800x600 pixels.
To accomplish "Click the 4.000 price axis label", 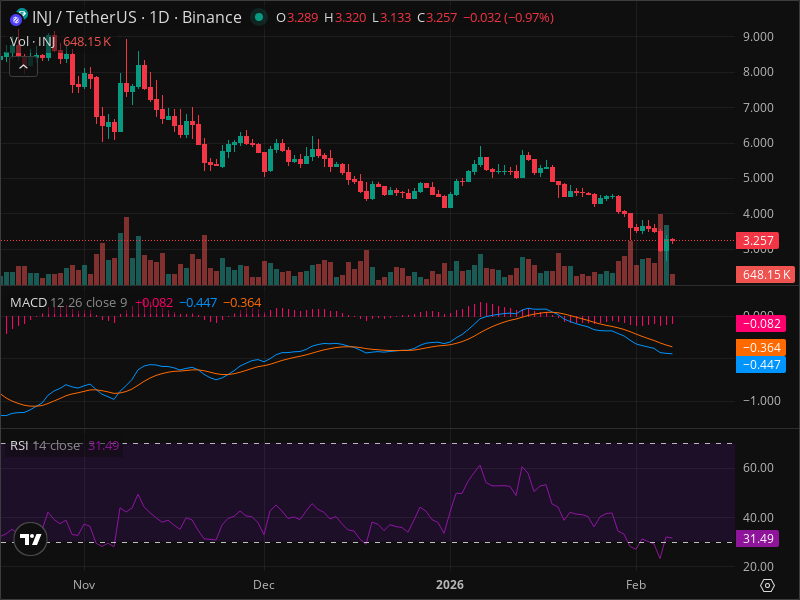I will click(758, 214).
